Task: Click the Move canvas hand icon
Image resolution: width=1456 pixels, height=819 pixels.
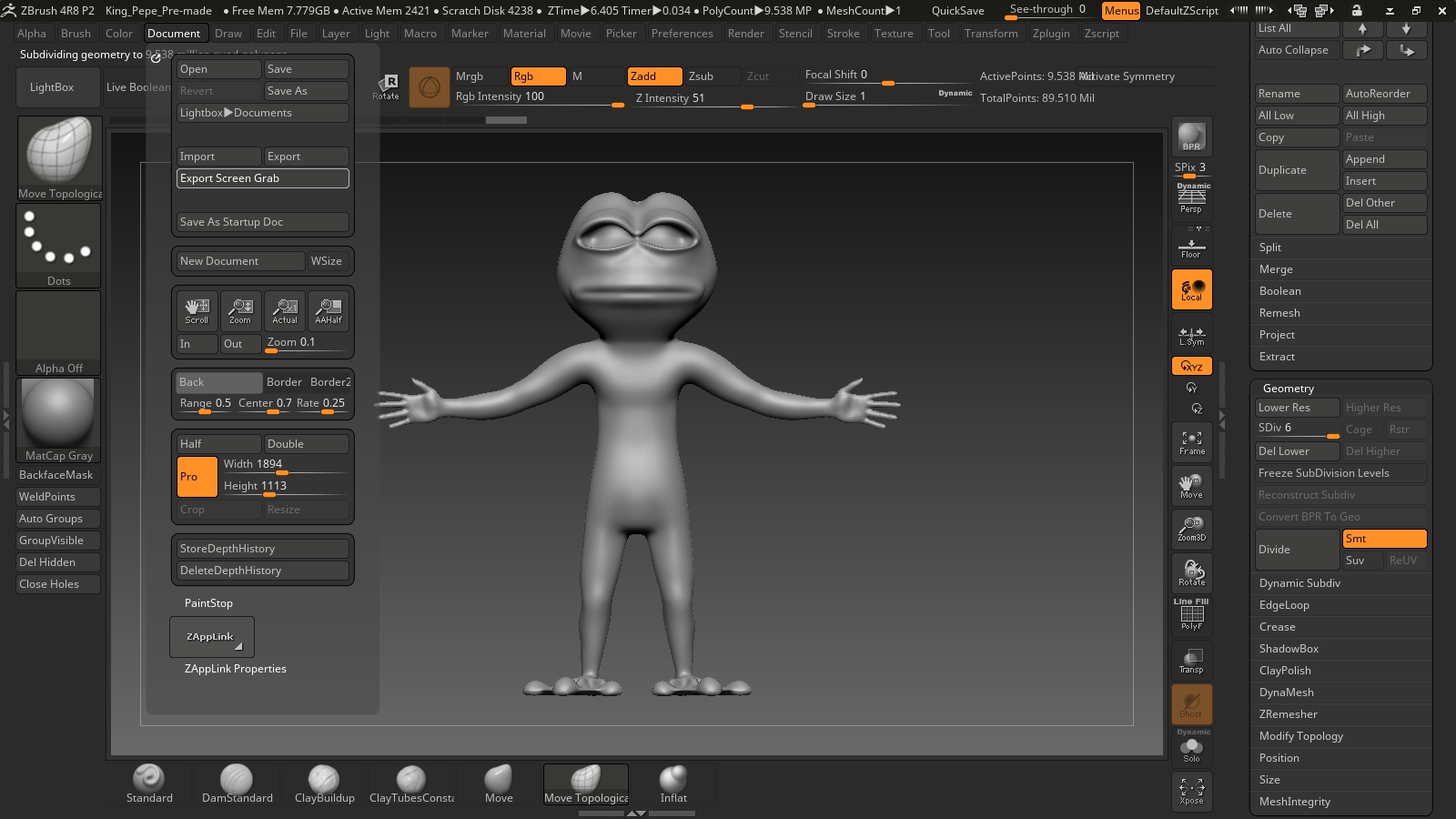Action: click(x=1191, y=486)
